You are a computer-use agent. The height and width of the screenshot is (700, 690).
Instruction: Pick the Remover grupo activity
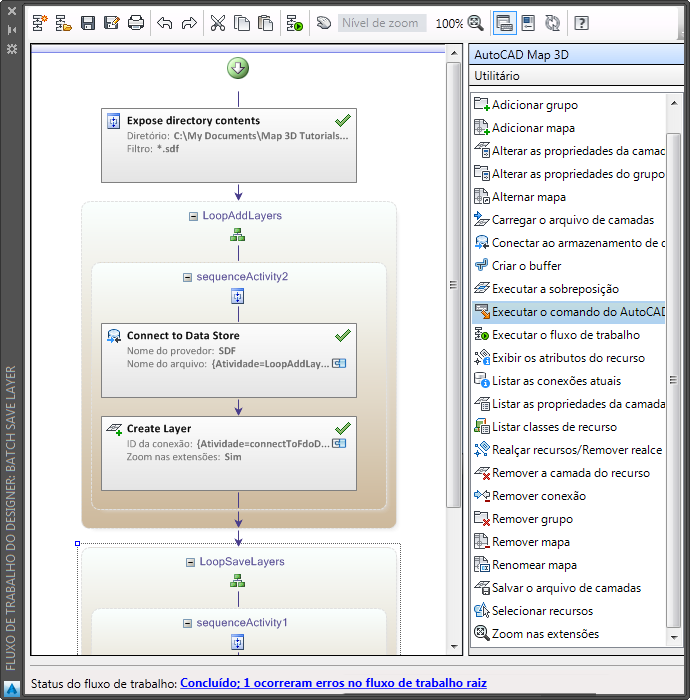[x=569, y=519]
